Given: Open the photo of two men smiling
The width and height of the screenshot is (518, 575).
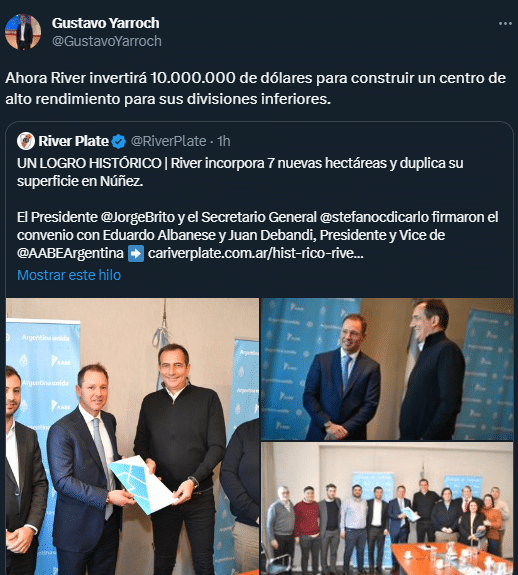Looking at the screenshot, I should (387, 369).
